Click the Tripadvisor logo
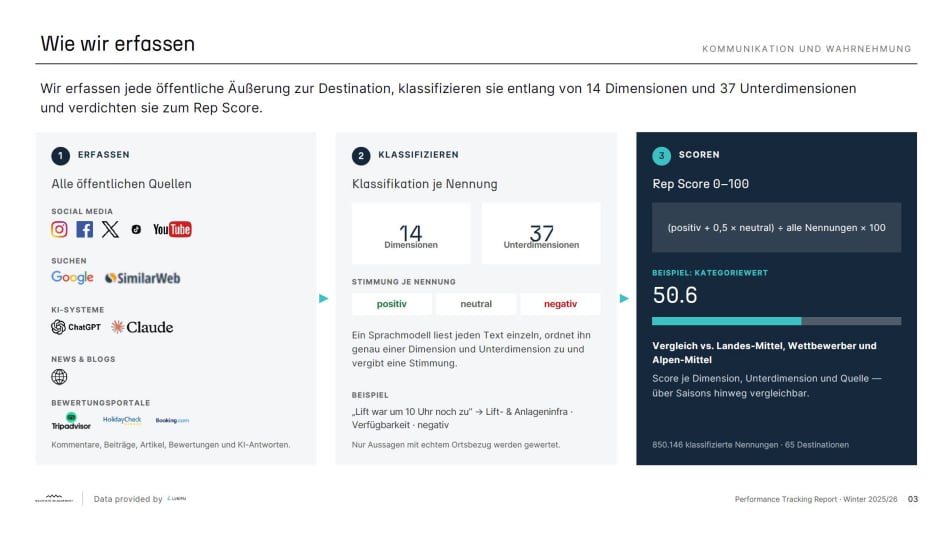Screen dimensions: 952x536 click(71, 421)
